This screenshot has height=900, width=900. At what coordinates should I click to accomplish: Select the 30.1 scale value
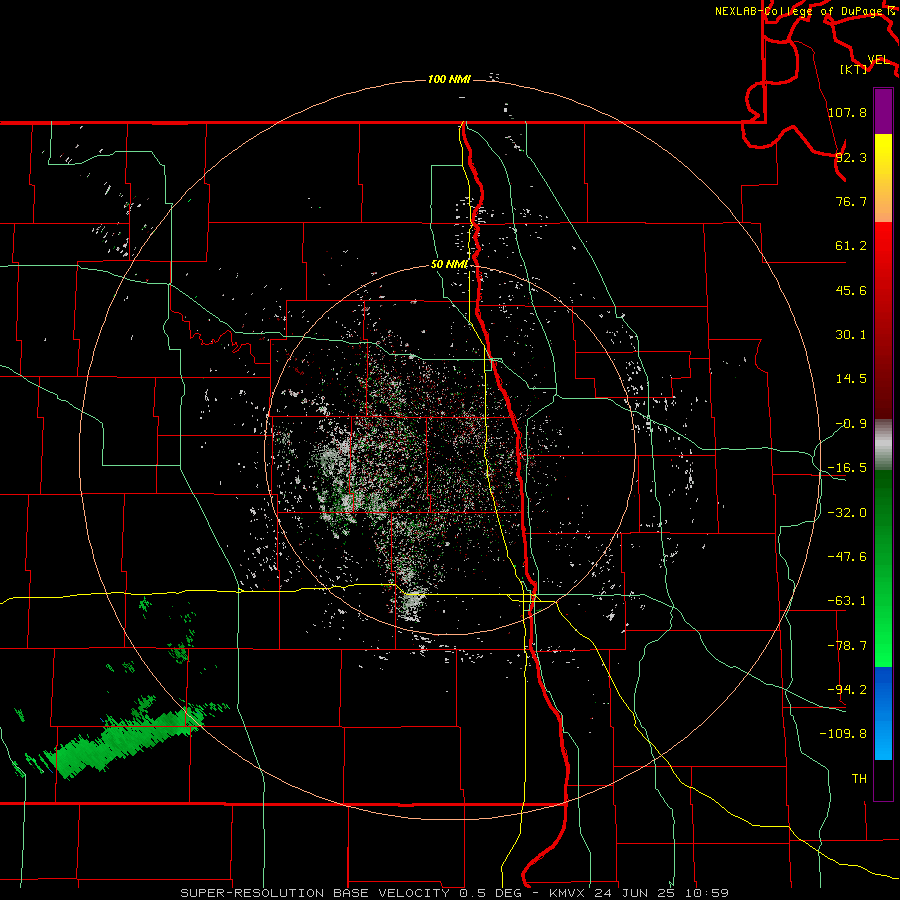click(x=851, y=335)
